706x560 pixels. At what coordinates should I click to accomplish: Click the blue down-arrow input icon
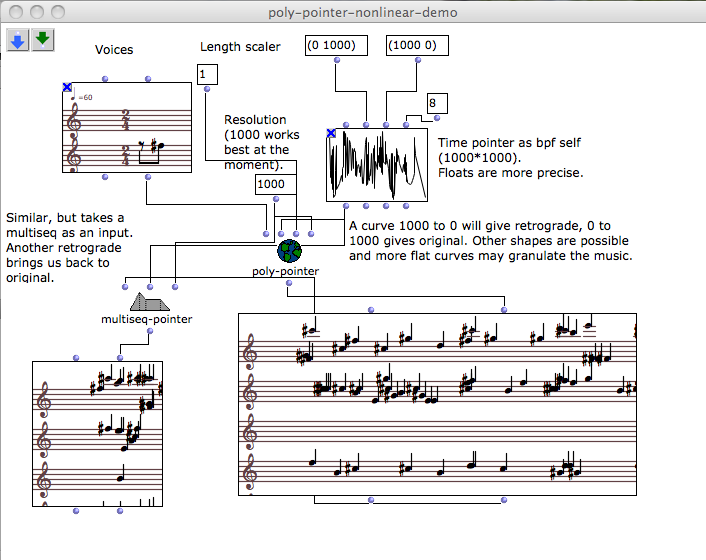tap(18, 39)
